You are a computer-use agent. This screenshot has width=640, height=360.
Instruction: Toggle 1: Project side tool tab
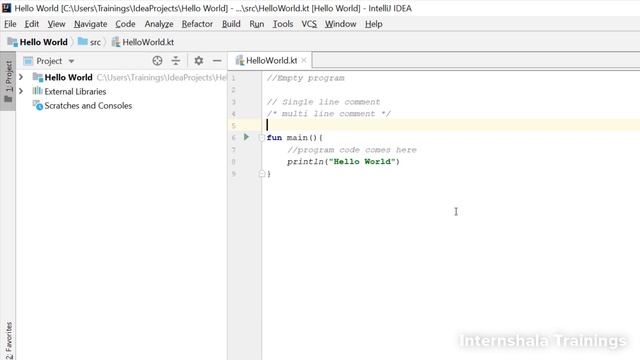(8, 81)
